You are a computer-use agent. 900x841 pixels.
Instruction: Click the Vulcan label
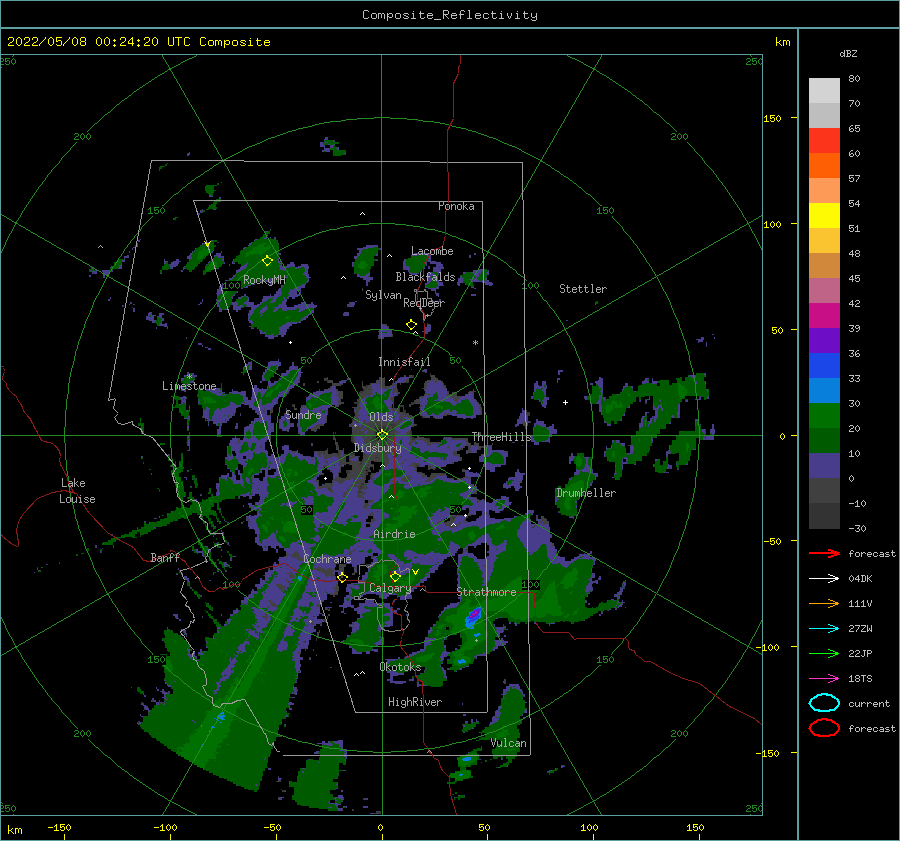509,743
